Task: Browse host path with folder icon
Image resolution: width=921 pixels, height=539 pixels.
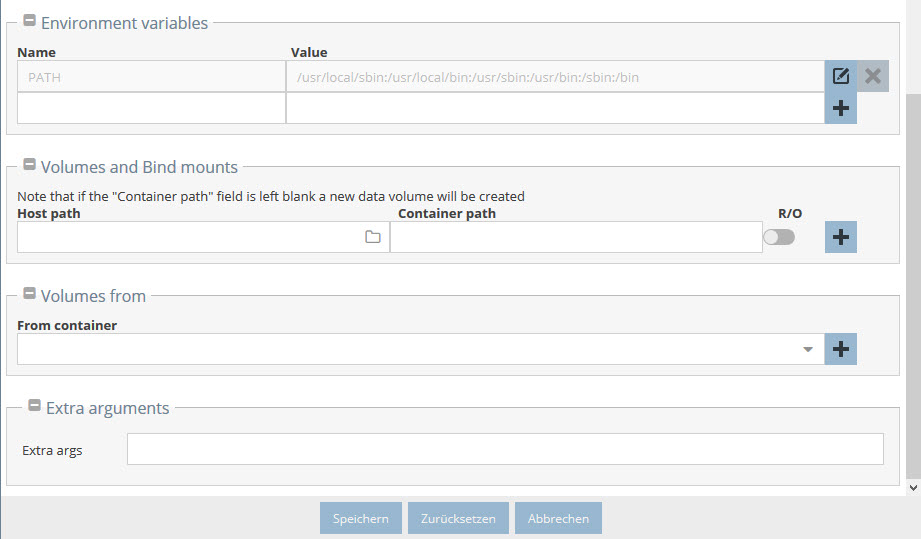Action: click(x=373, y=237)
